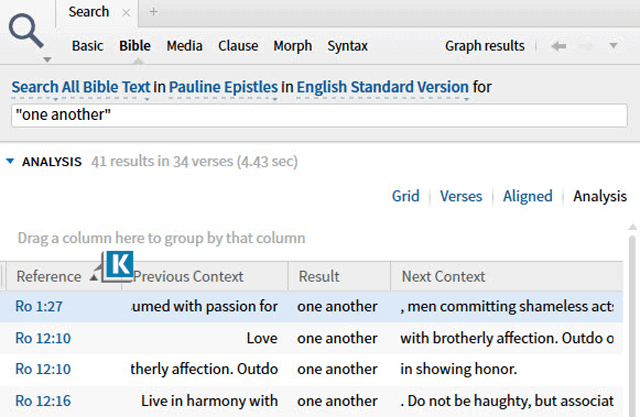Click in the search query input field

click(320, 116)
